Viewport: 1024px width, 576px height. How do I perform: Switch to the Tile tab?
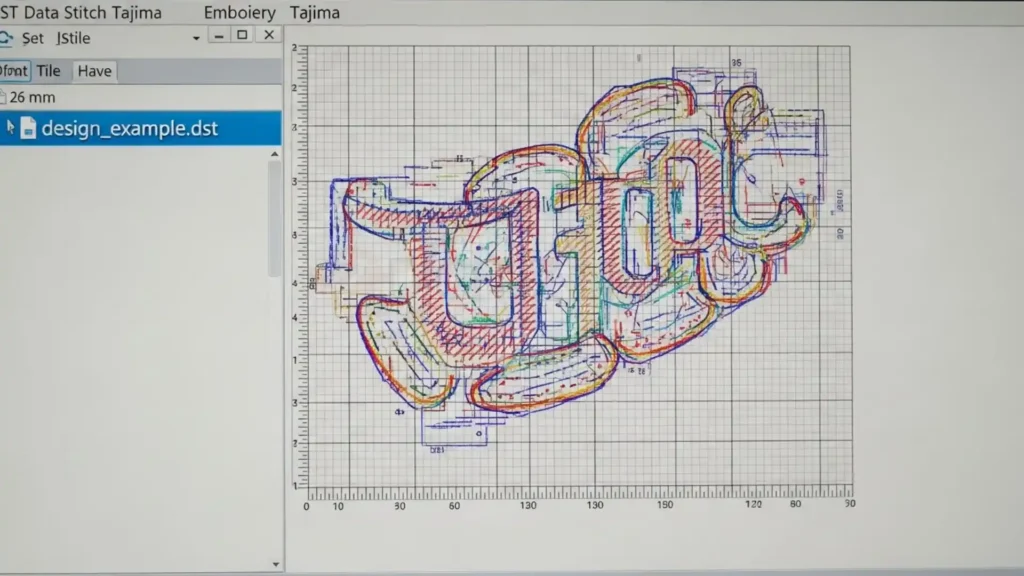[49, 71]
